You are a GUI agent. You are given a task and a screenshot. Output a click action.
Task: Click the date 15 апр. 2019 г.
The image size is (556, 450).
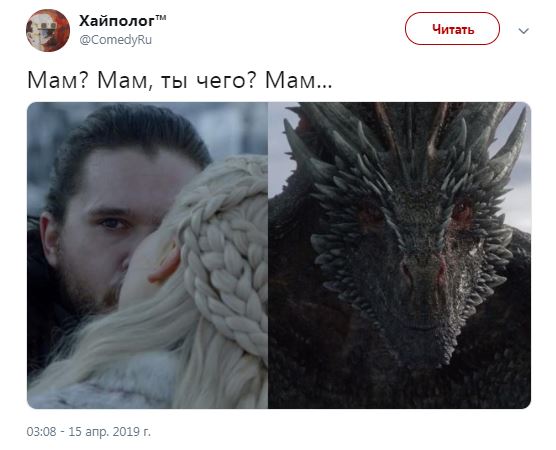click(110, 432)
